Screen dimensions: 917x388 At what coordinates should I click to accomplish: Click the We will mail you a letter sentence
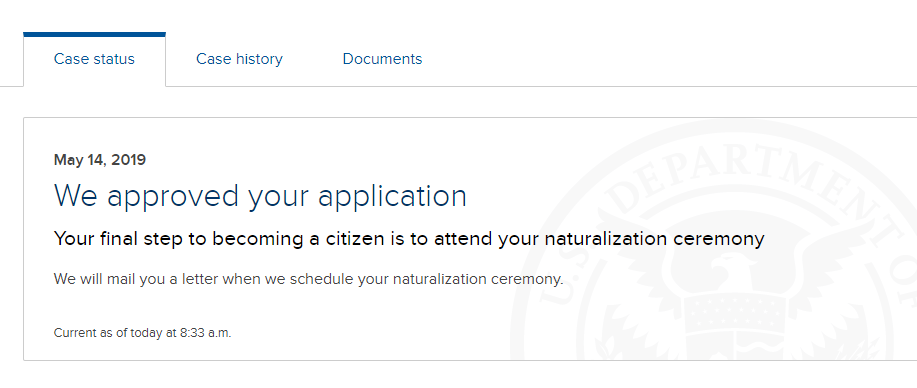(x=308, y=279)
